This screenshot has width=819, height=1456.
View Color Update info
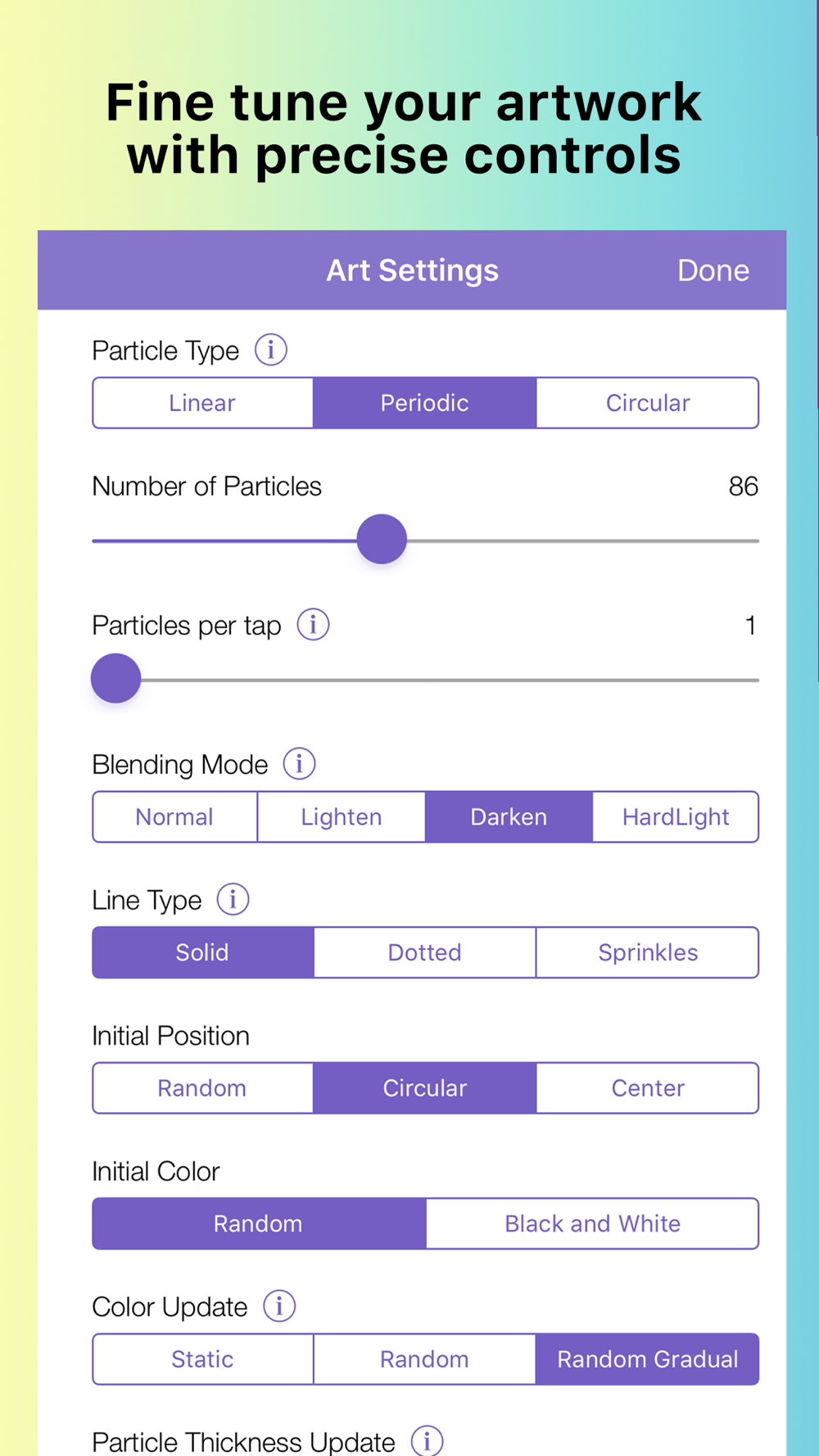coord(279,1305)
